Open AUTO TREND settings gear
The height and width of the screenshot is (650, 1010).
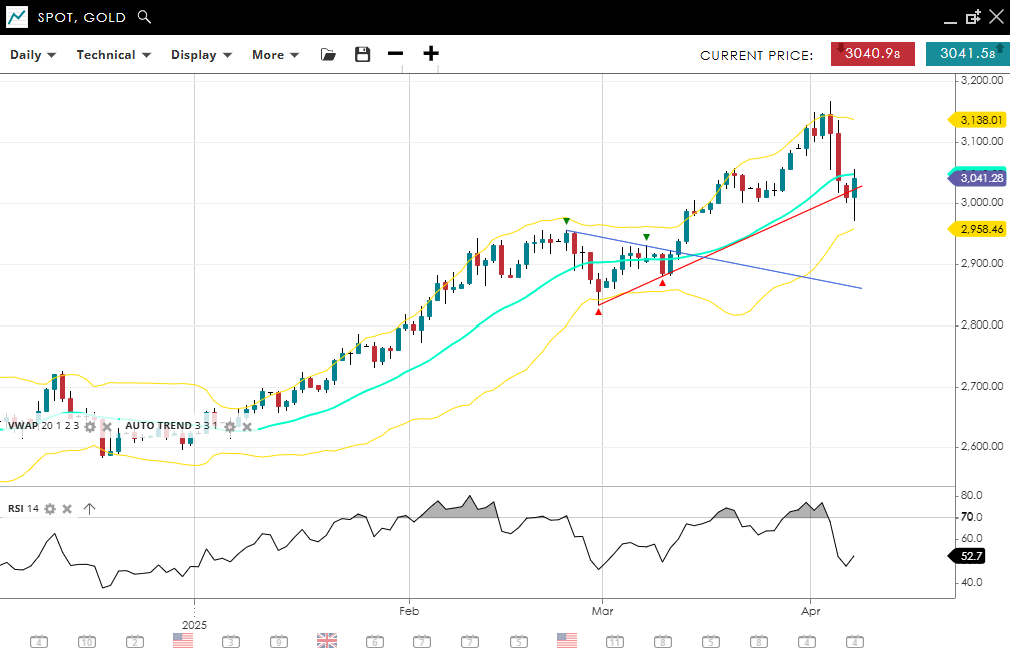(230, 426)
